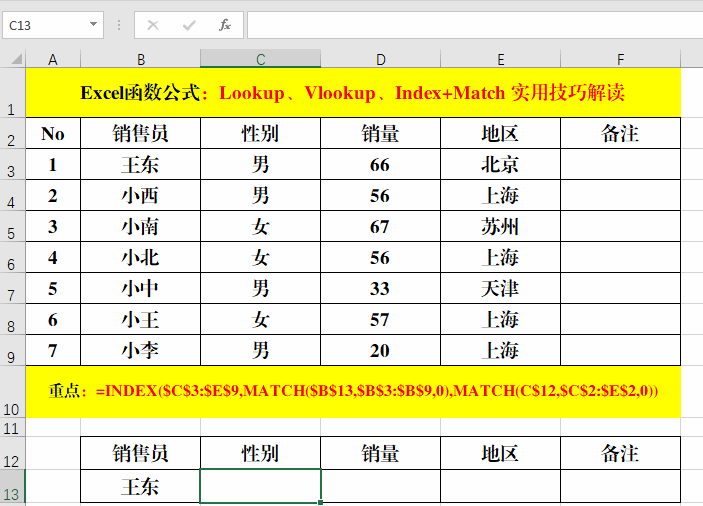Select row 10 header
Image resolution: width=703 pixels, height=506 pixels.
[13, 391]
